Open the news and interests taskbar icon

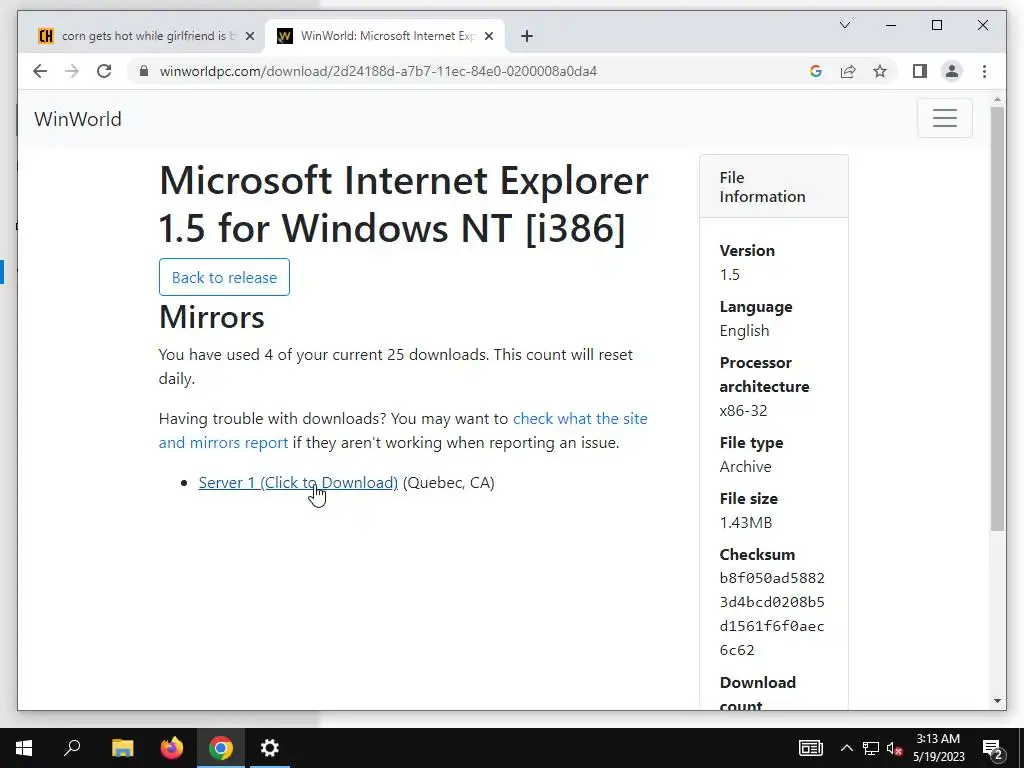click(810, 748)
